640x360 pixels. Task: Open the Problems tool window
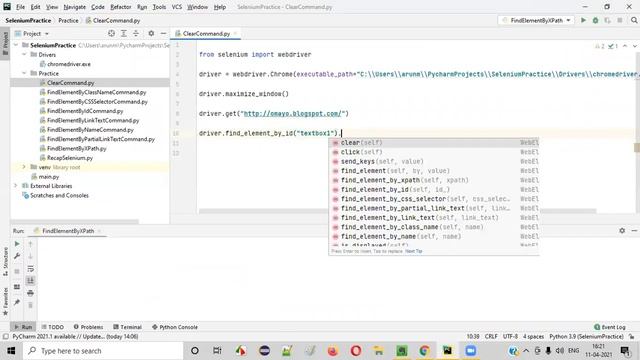88,327
